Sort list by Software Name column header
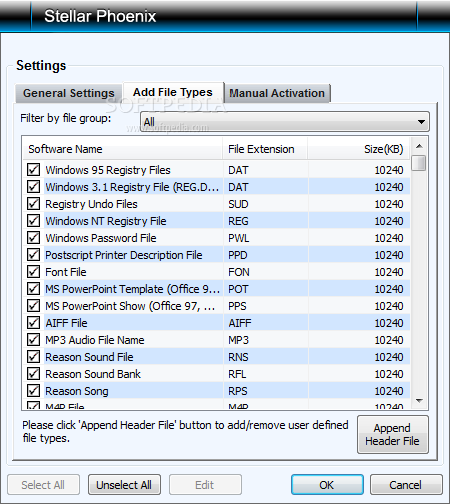The image size is (450, 504). 123,149
